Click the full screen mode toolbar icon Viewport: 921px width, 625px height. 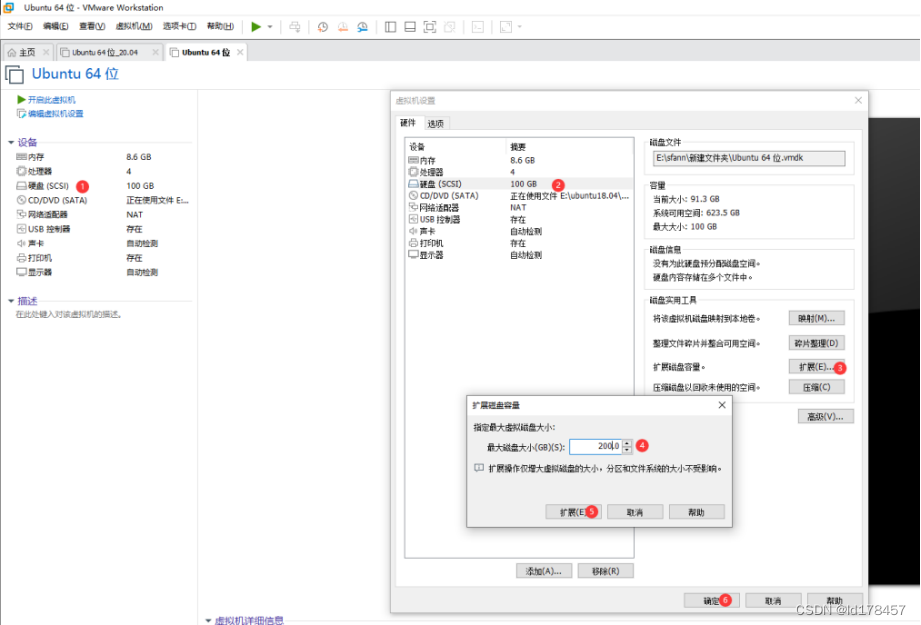click(x=430, y=26)
